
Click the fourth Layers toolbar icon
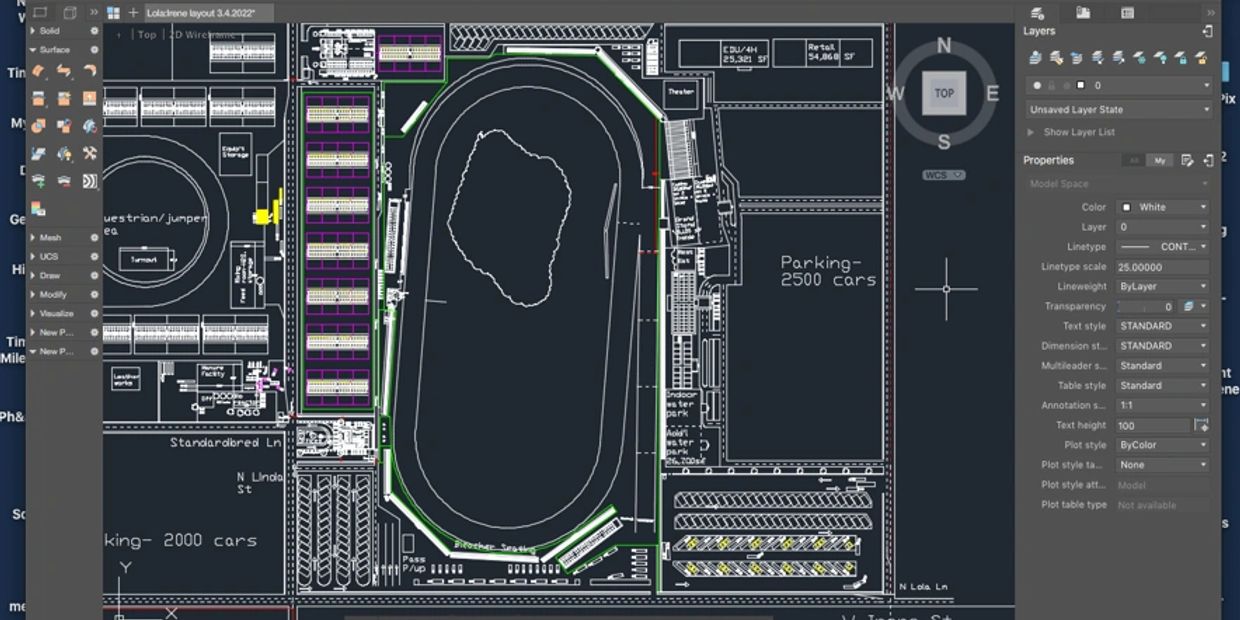point(1098,58)
